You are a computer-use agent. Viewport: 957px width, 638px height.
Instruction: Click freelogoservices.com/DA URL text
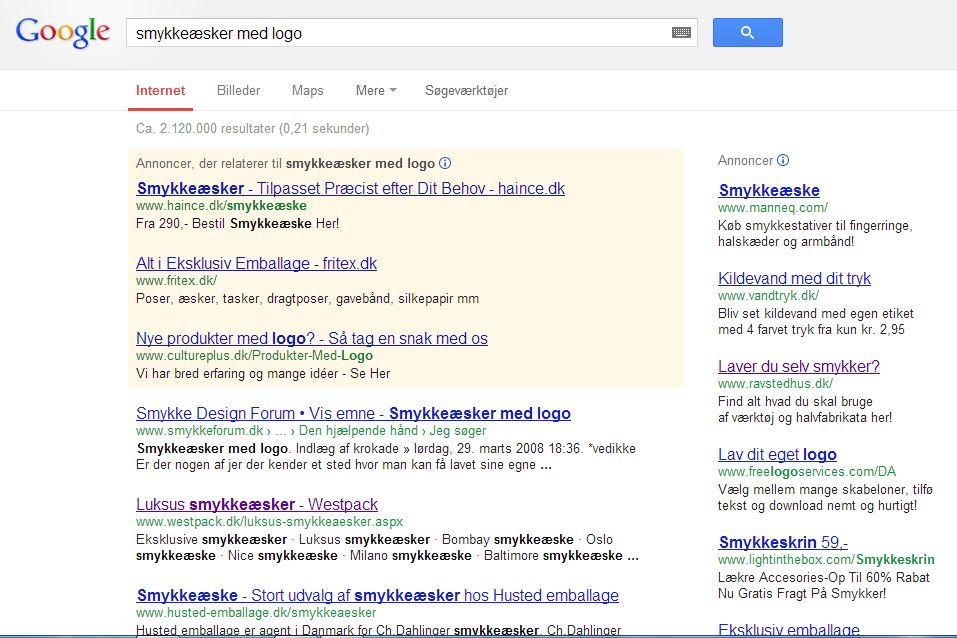point(807,471)
